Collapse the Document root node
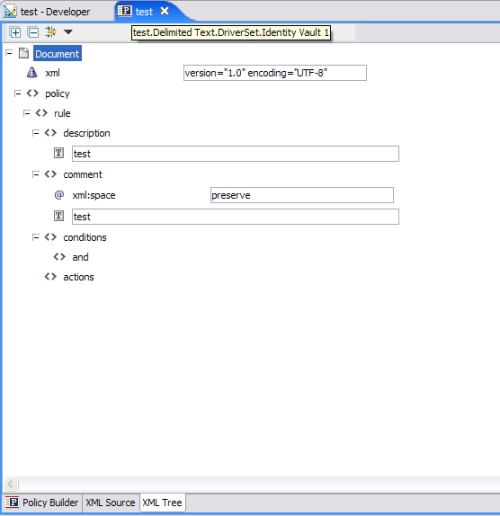 point(9,53)
